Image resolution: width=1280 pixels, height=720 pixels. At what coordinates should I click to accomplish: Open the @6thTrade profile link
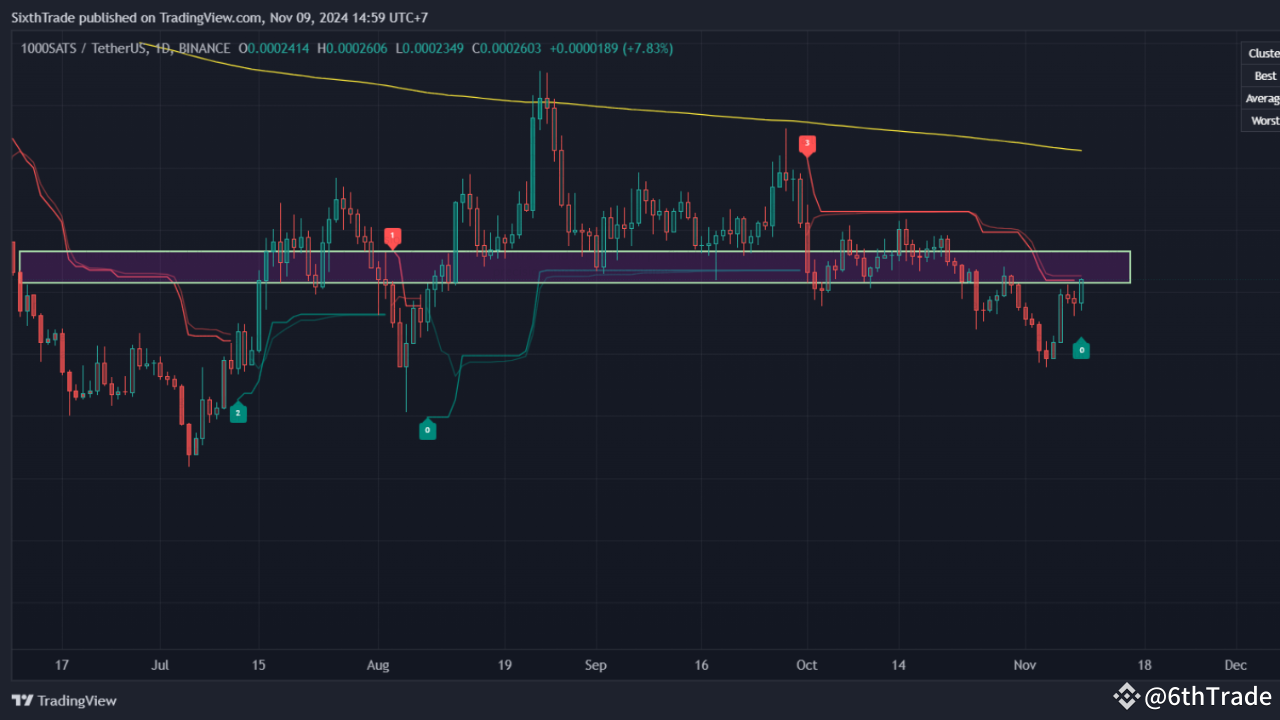tap(1207, 696)
